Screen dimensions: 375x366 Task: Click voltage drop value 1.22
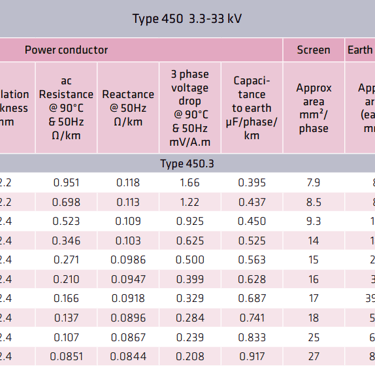(x=190, y=202)
